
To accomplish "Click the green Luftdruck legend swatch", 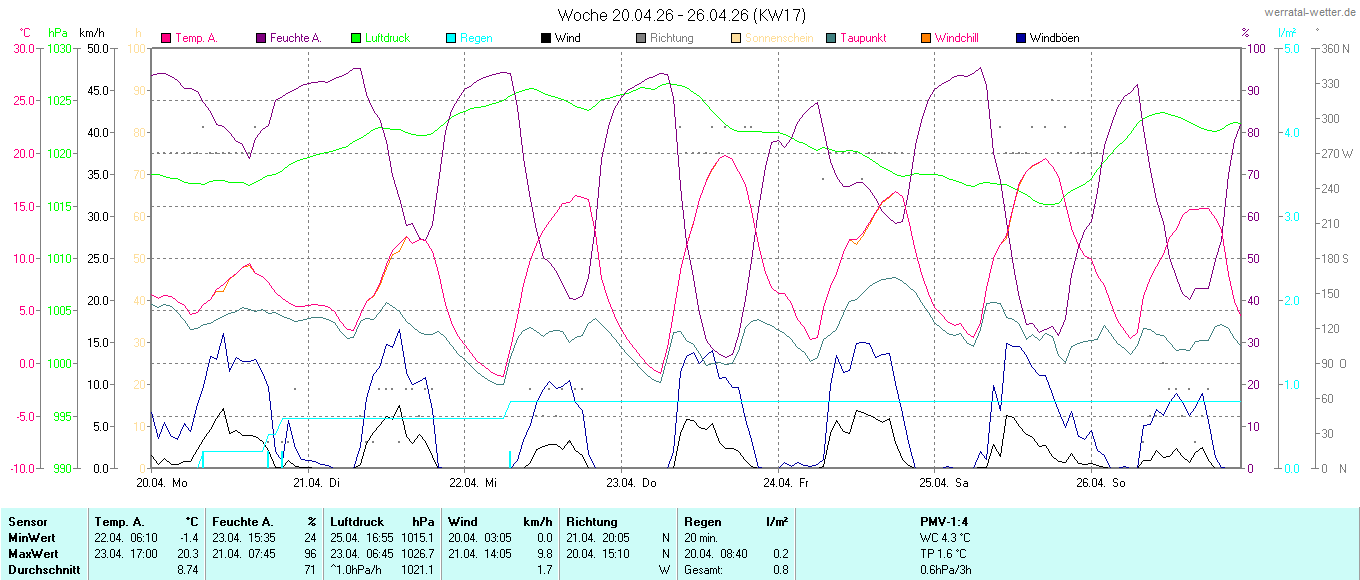I will [356, 39].
